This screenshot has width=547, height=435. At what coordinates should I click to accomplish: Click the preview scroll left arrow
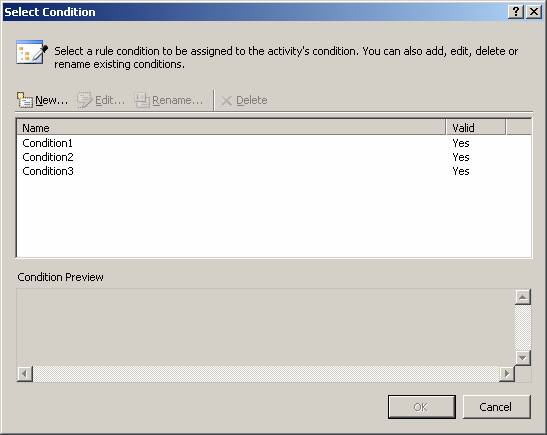pos(25,374)
